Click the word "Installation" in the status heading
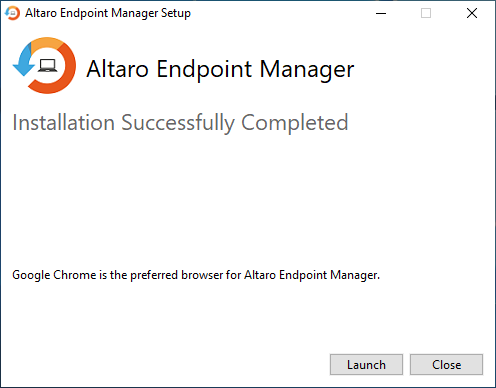496x388 pixels. [64, 122]
